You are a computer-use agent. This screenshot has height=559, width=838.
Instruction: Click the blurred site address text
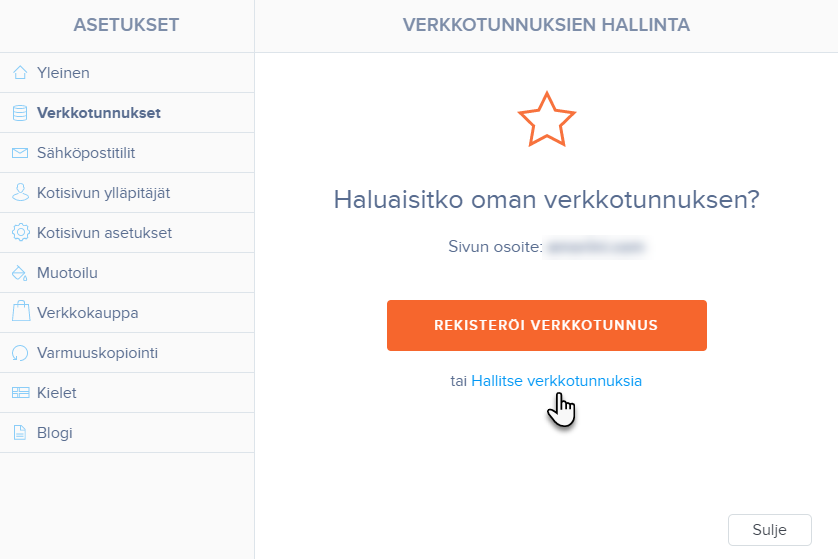coord(594,245)
